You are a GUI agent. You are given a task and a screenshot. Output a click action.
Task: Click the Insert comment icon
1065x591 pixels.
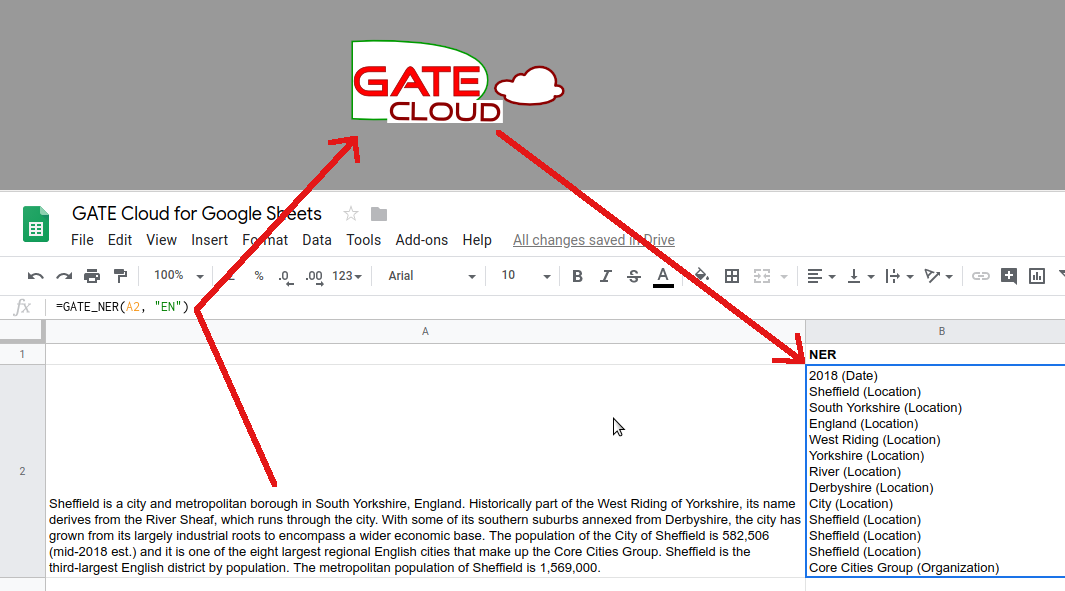pos(1009,276)
